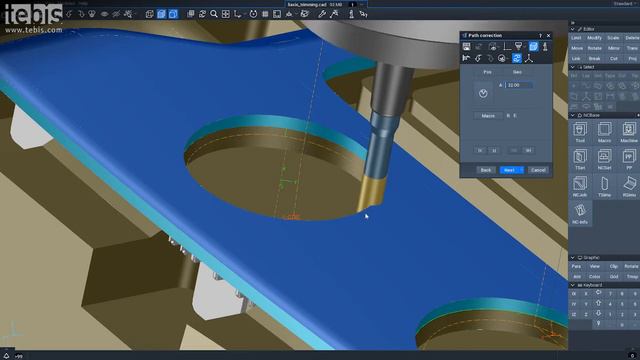640x360 pixels.
Task: Click the machine icon in Path correction top row
Action: tap(545, 47)
